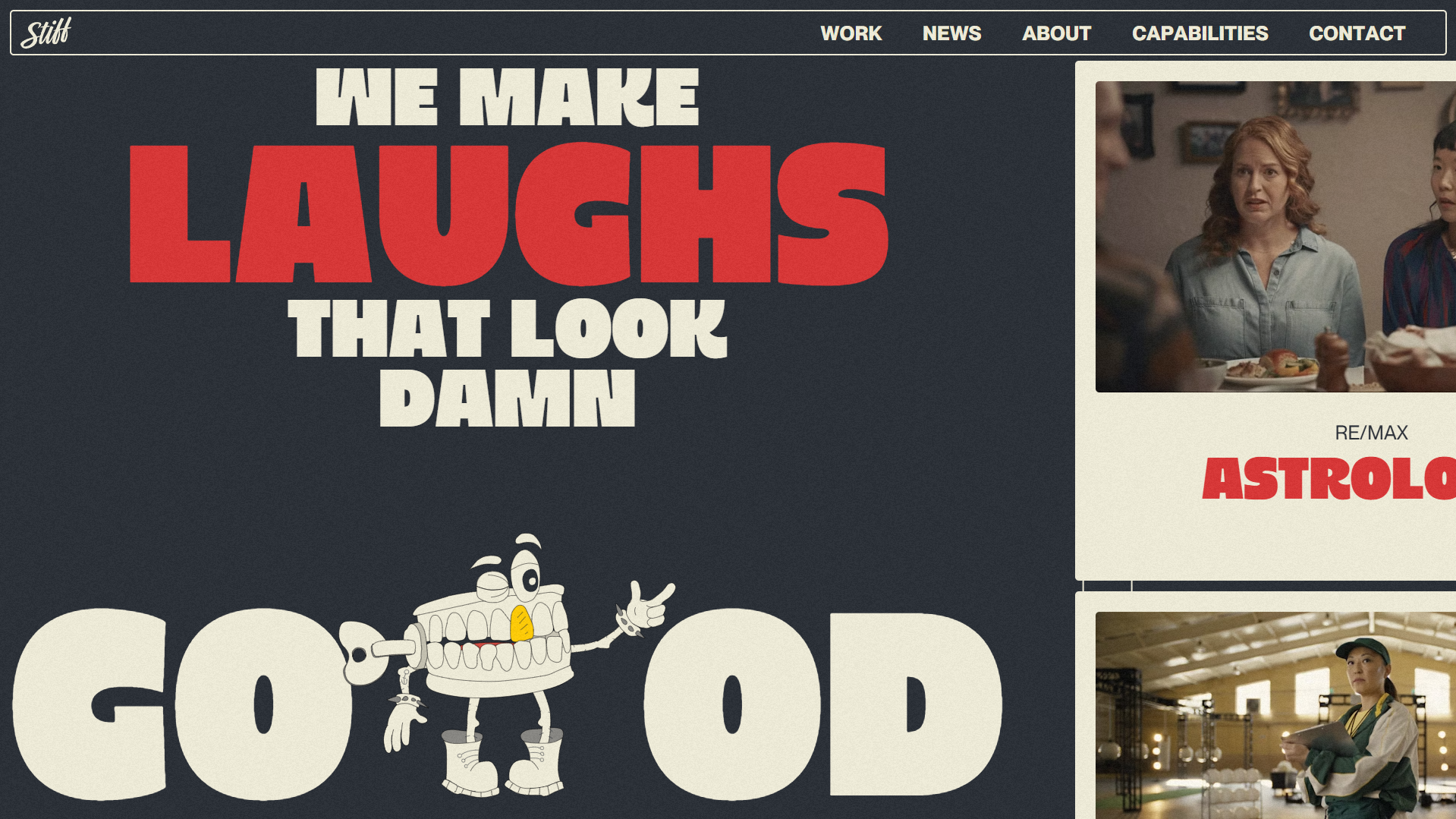Open the CONTACT link
Viewport: 1456px width, 819px height.
(x=1357, y=33)
